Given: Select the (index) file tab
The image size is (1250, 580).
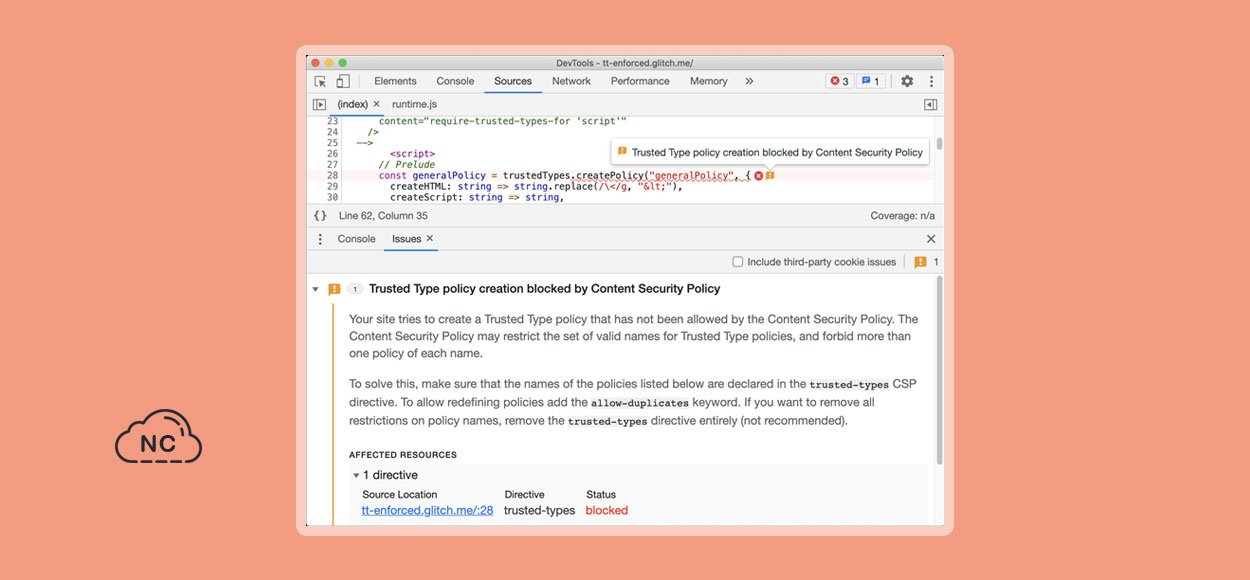Looking at the screenshot, I should 353,104.
